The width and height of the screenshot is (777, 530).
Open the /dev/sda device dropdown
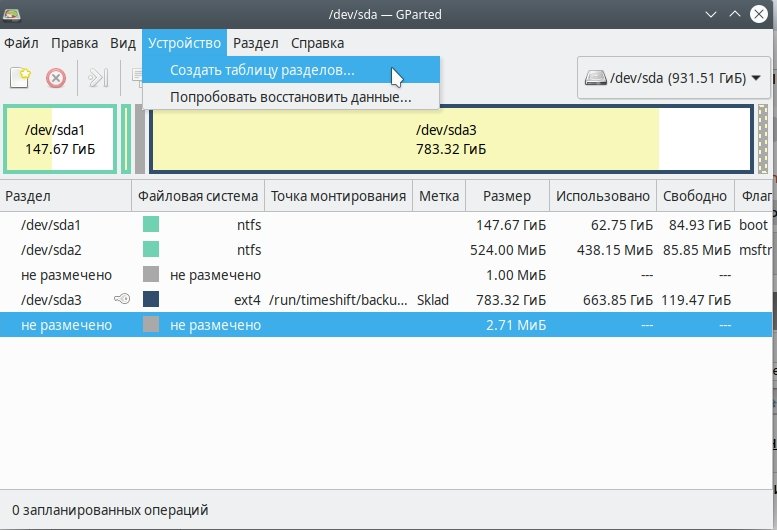click(673, 78)
